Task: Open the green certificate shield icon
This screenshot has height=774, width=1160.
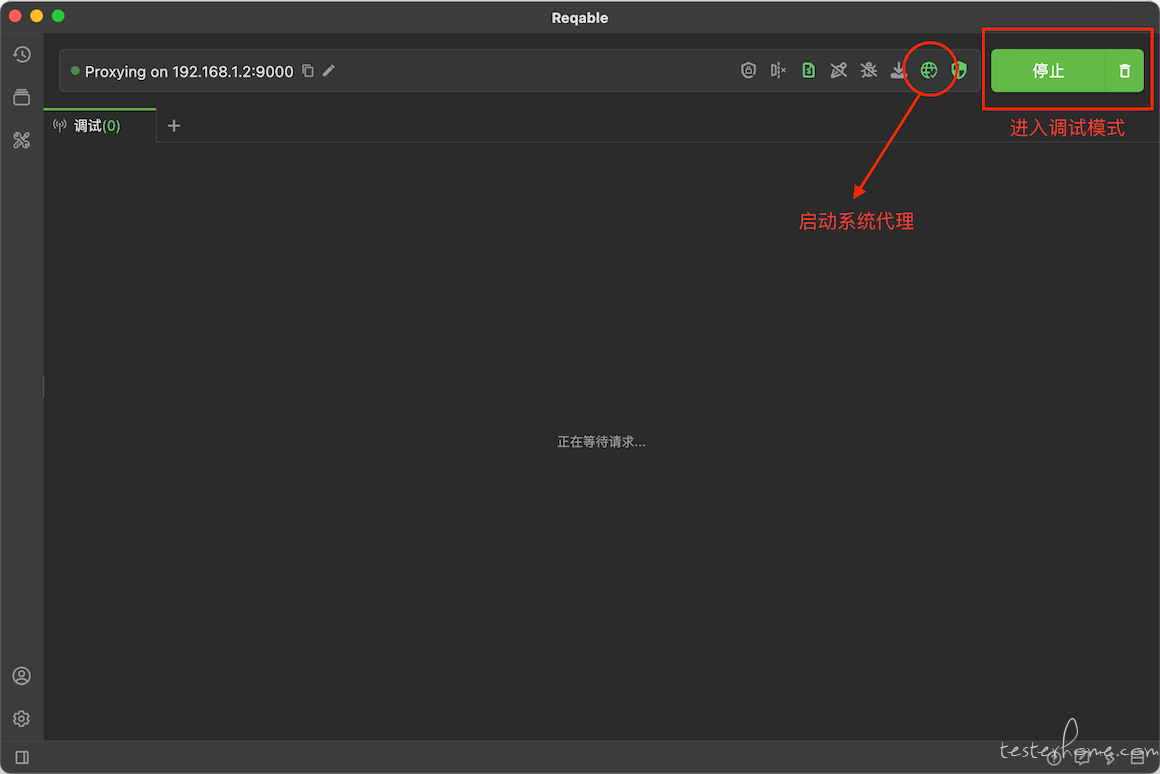Action: (959, 70)
